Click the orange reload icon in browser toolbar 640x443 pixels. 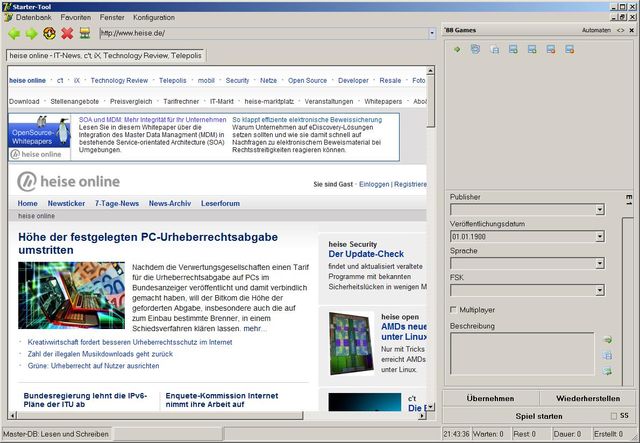click(x=49, y=33)
